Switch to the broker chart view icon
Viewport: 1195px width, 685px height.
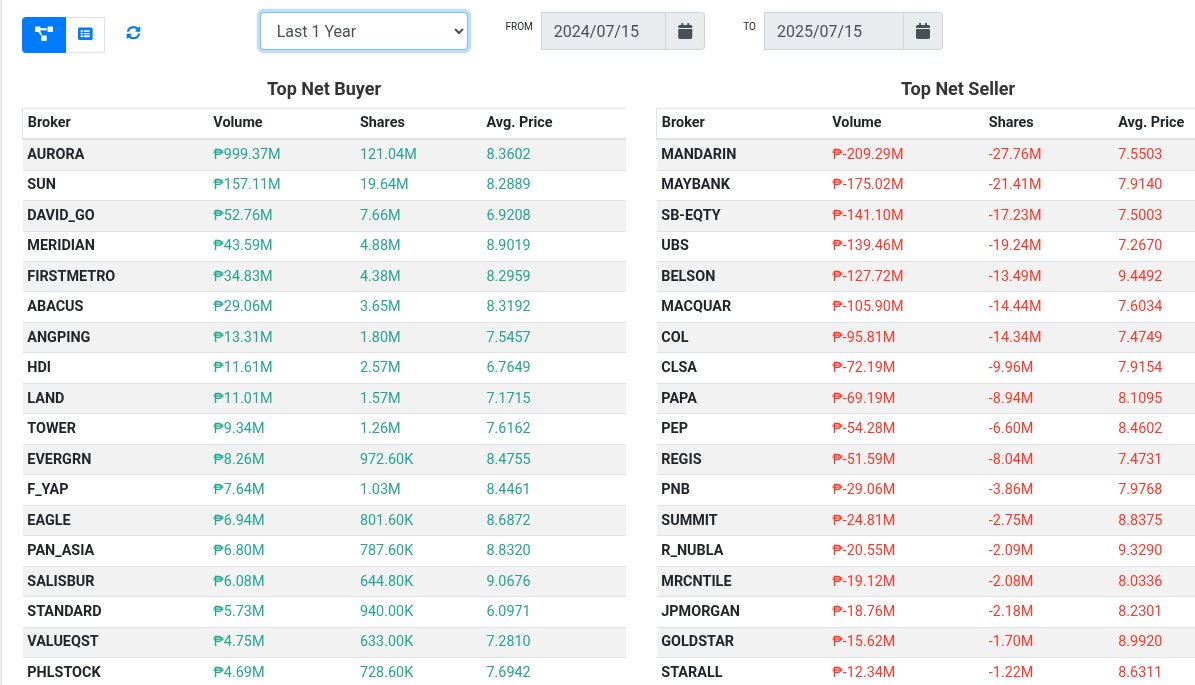(44, 34)
